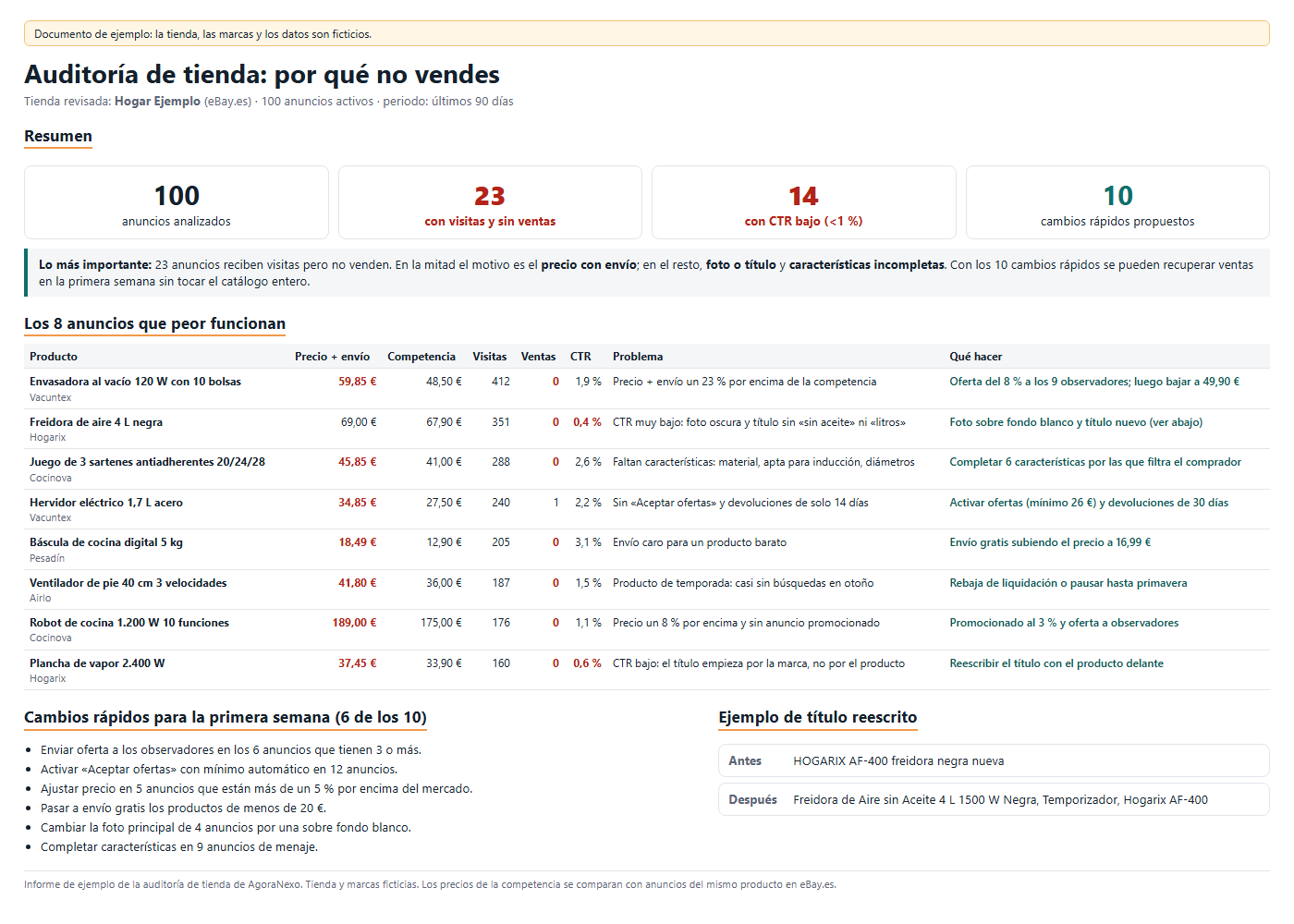This screenshot has width=1294, height=924.
Task: Select the 'Después' rewritten title box
Action: coord(994,800)
